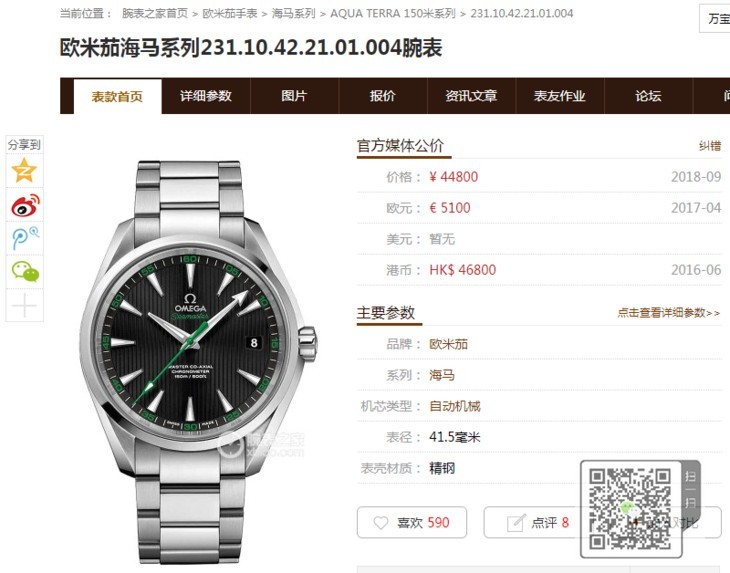Open more share options plus icon
This screenshot has height=573, width=730.
pos(24,306)
